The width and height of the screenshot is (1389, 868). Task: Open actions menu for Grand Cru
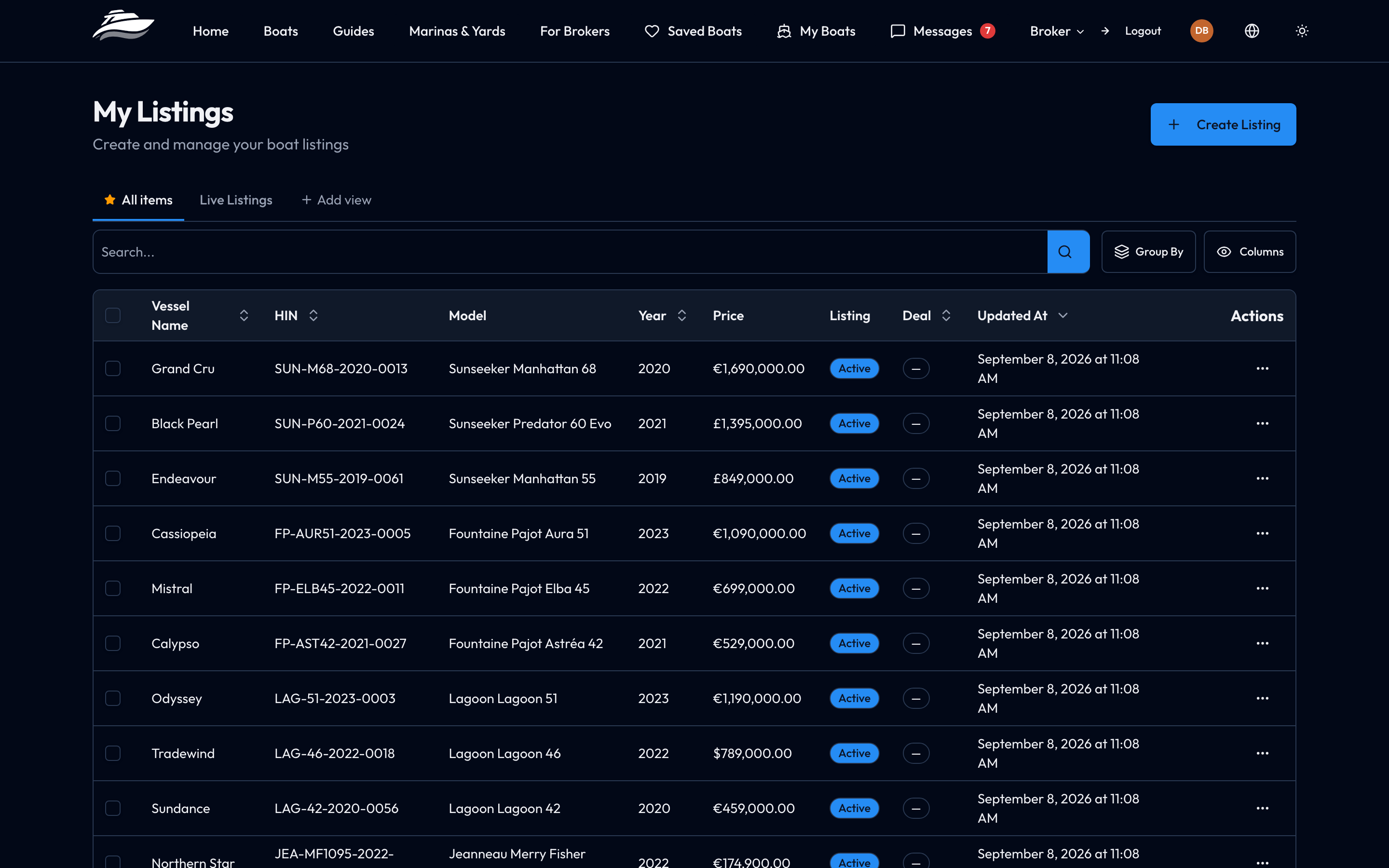pyautogui.click(x=1262, y=368)
